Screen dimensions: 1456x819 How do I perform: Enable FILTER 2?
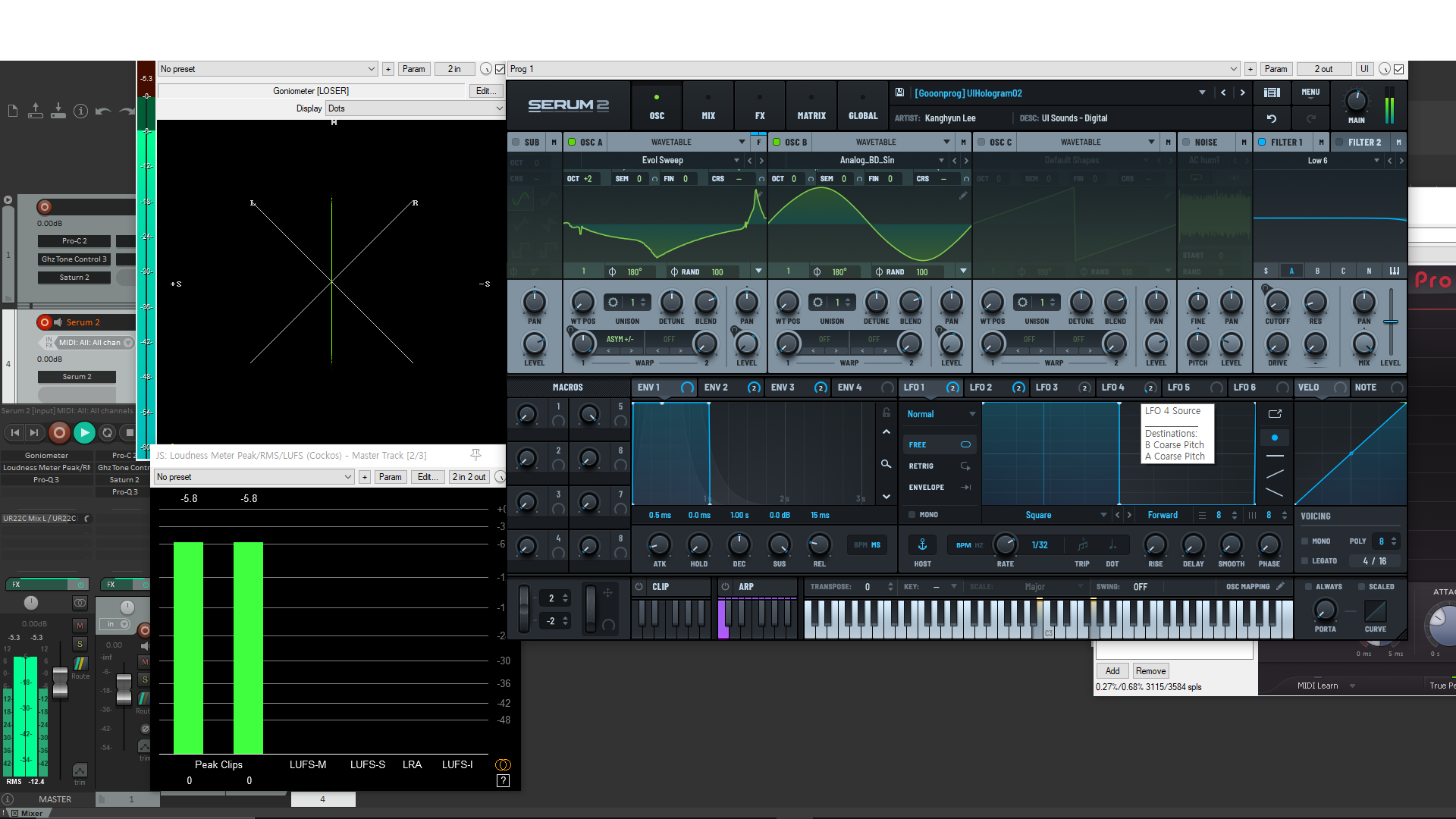[1339, 142]
